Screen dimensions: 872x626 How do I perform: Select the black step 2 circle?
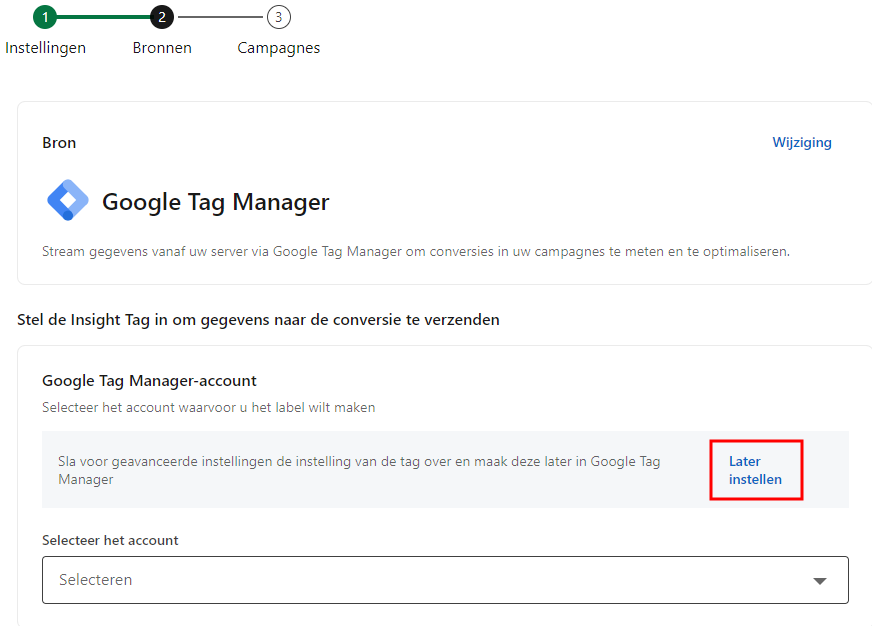[x=162, y=17]
